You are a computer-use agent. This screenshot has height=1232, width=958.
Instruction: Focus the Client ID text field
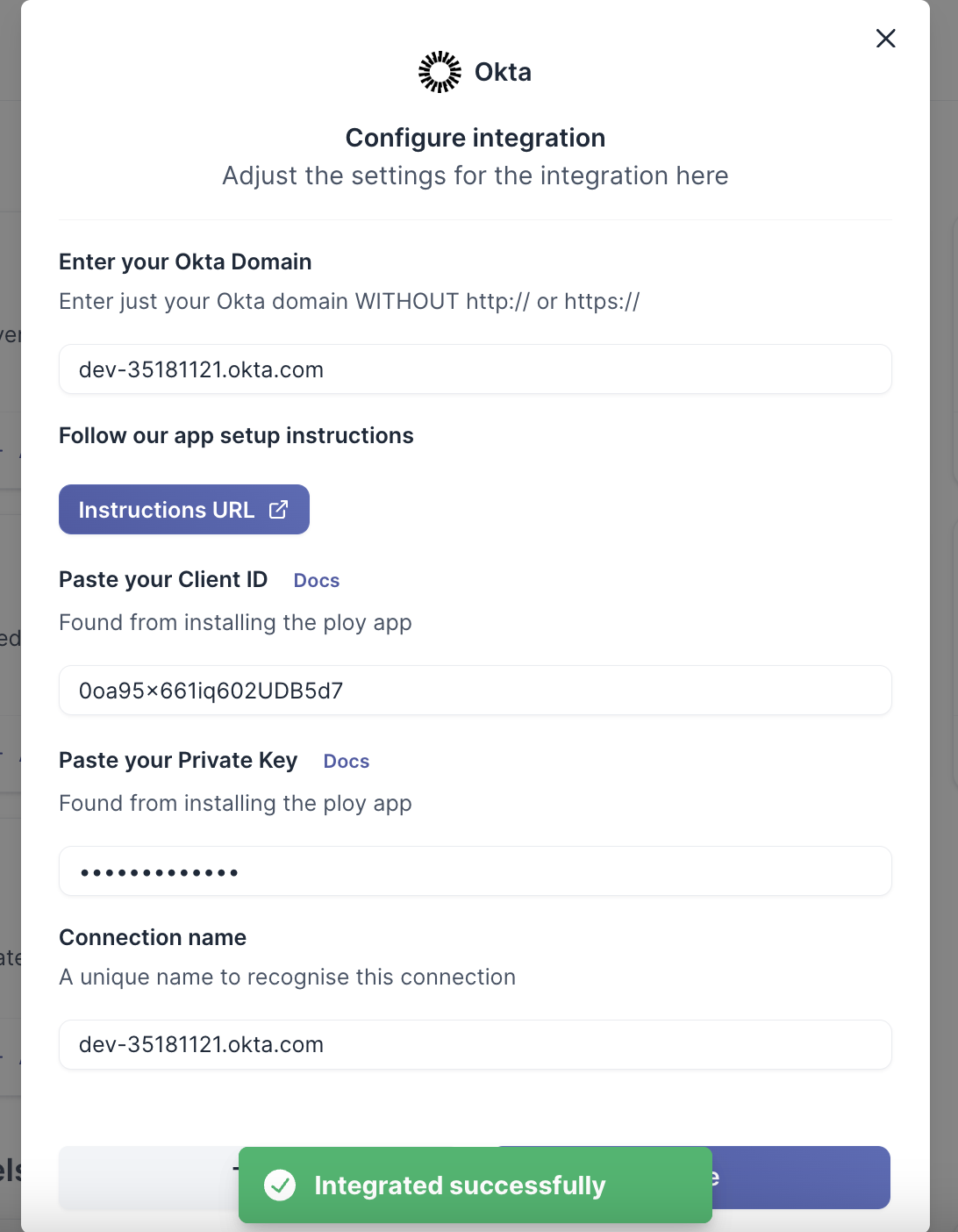475,691
